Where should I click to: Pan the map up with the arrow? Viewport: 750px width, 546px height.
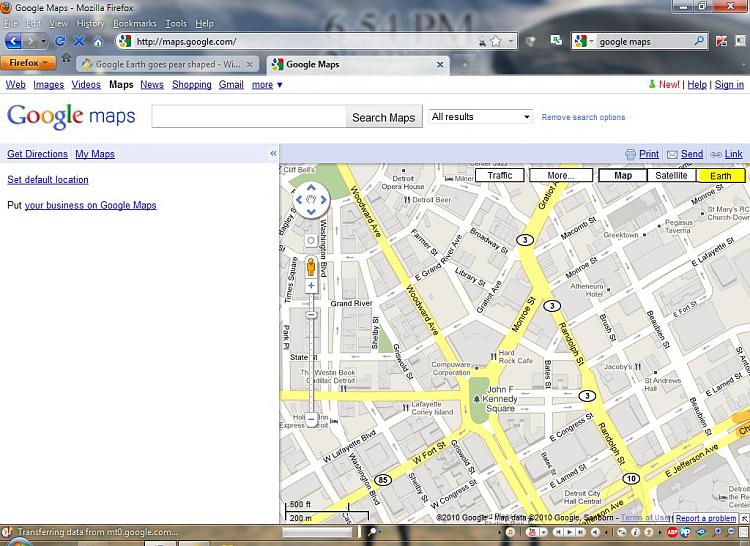click(x=311, y=188)
